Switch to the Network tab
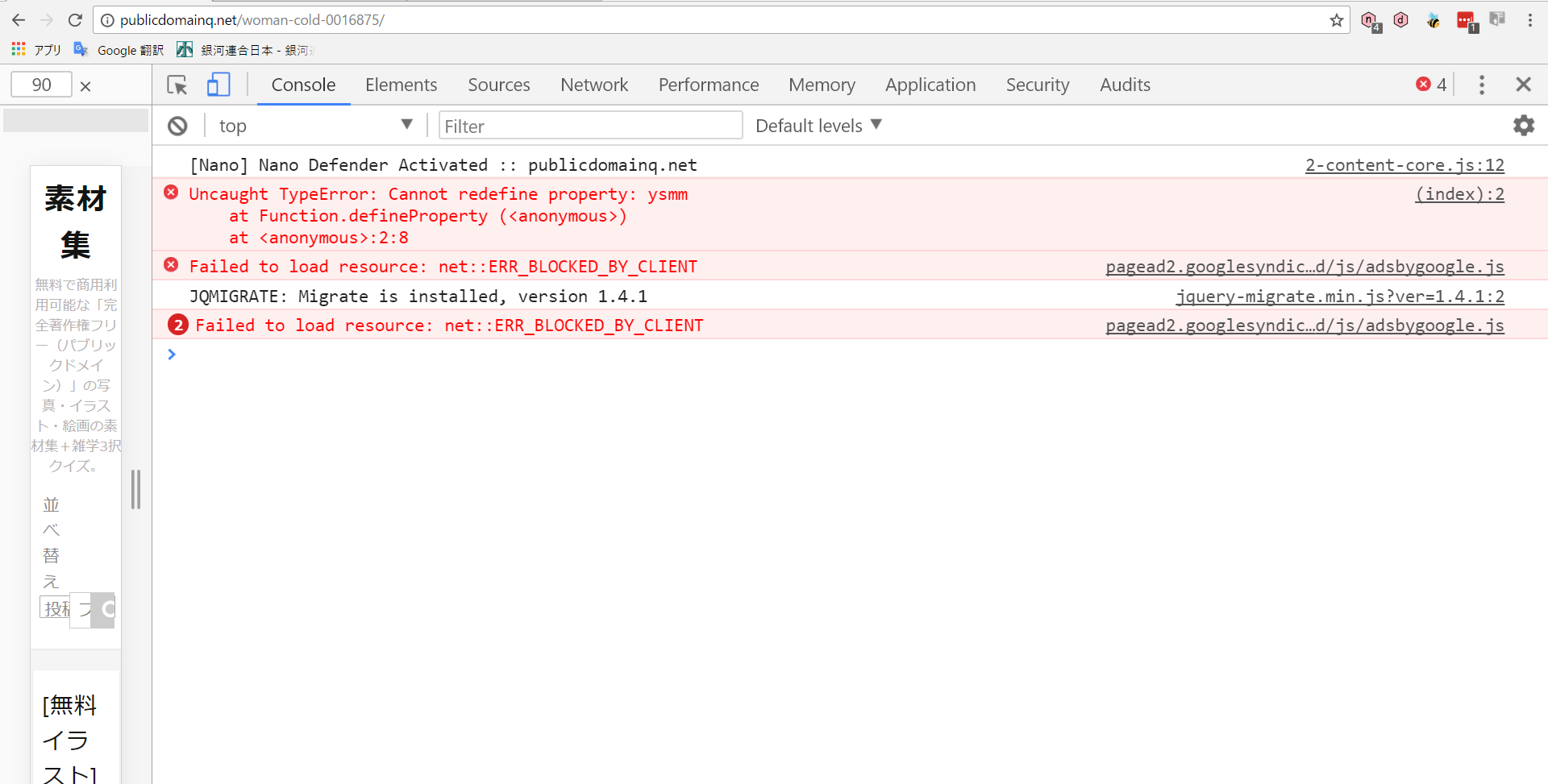The height and width of the screenshot is (784, 1548). click(594, 85)
